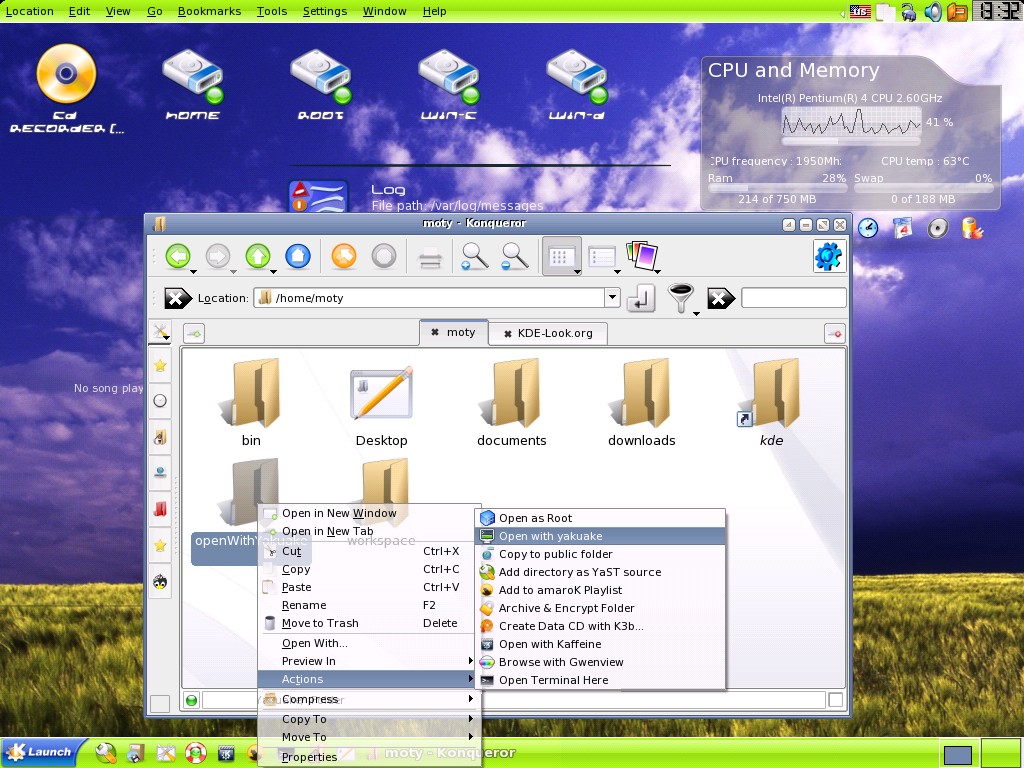Open the Back button history dropdown arrow
Screen dimensions: 1024x768
click(x=193, y=271)
